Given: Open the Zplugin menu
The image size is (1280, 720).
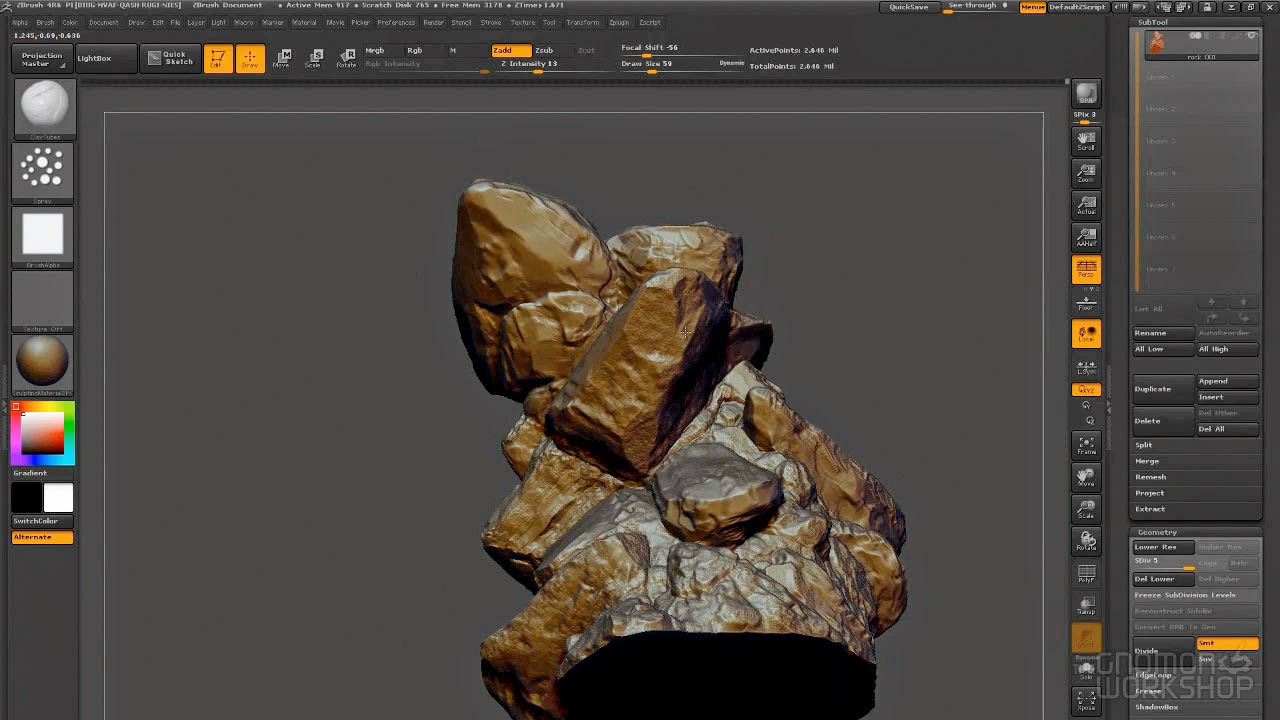Looking at the screenshot, I should (x=619, y=22).
